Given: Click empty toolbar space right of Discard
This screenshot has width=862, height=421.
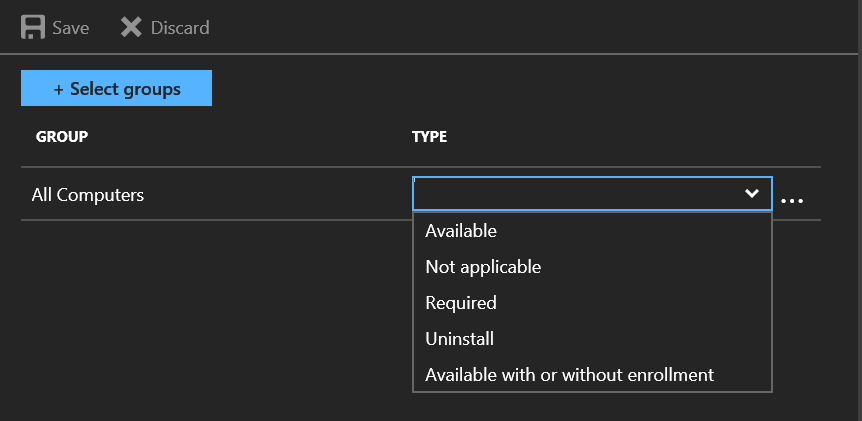Looking at the screenshot, I should (x=500, y=27).
